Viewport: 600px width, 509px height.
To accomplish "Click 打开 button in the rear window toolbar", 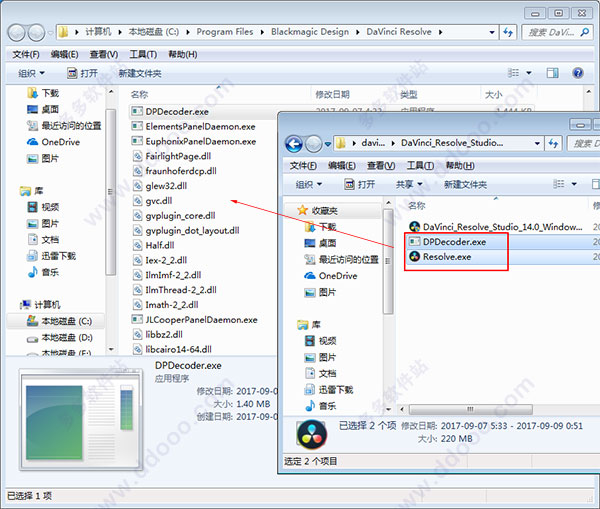I will [83, 73].
